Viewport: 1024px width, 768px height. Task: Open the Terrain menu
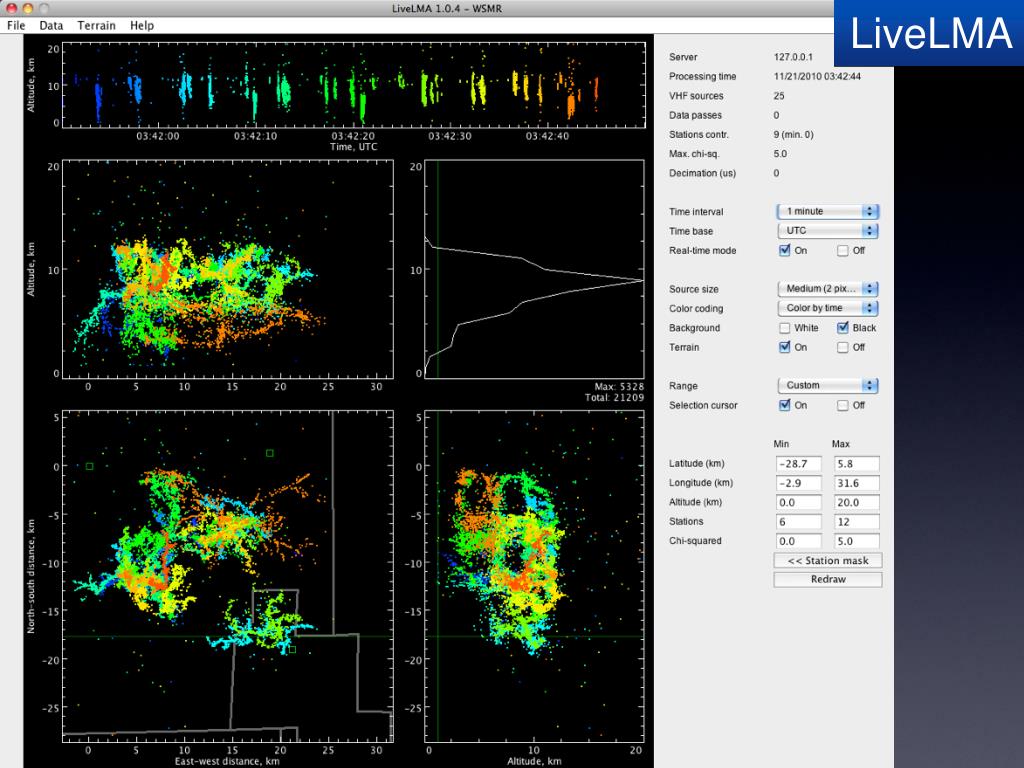click(x=96, y=25)
